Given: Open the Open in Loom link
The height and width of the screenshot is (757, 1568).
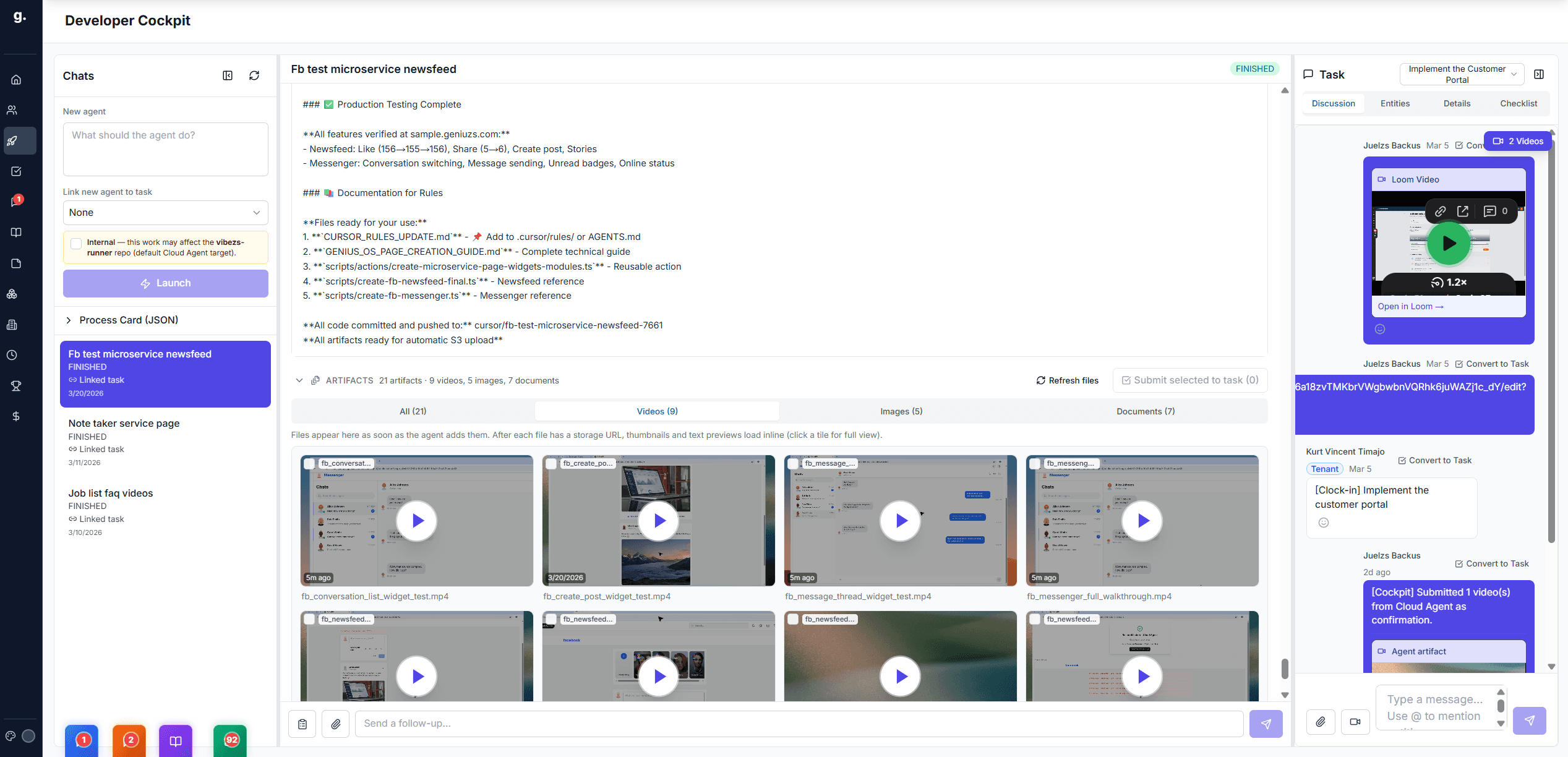Looking at the screenshot, I should coord(1410,307).
